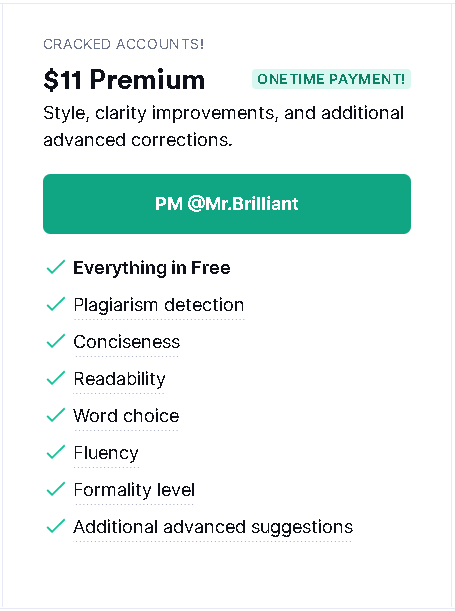This screenshot has width=455, height=611.
Task: Click the checkmark icon next to Fluency
Action: click(x=55, y=452)
